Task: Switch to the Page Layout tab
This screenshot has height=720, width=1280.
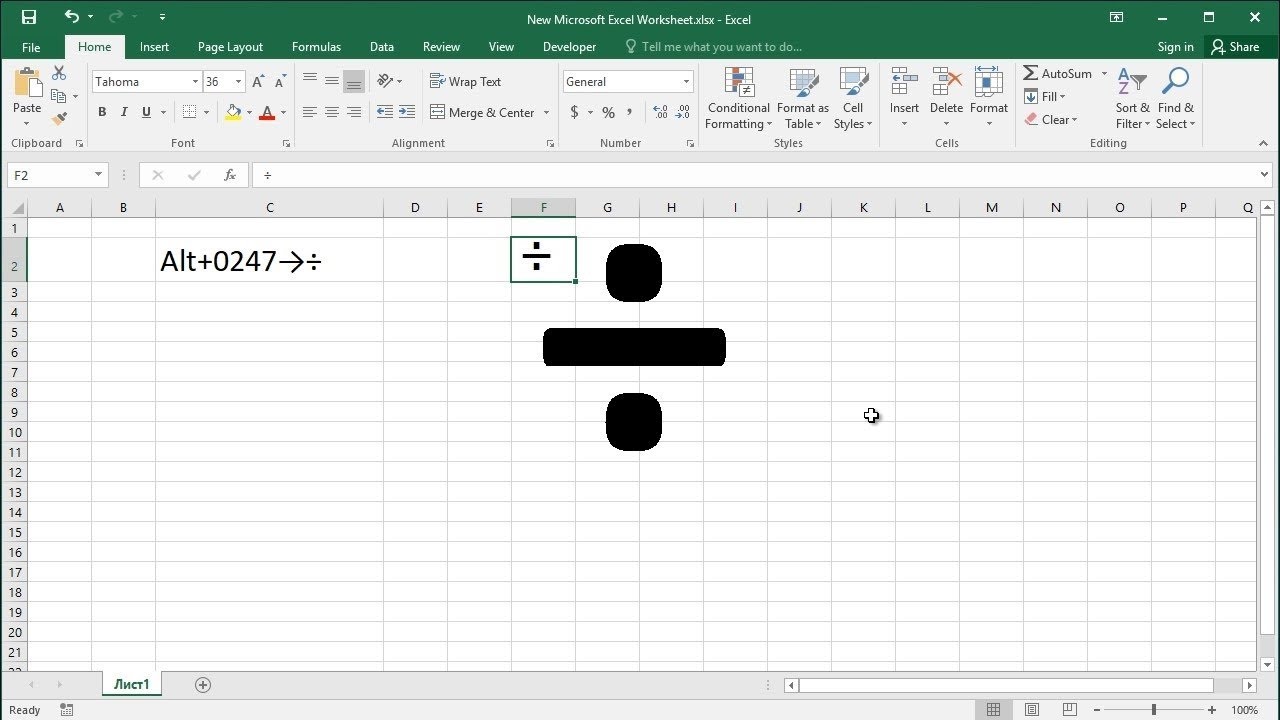Action: (x=230, y=47)
